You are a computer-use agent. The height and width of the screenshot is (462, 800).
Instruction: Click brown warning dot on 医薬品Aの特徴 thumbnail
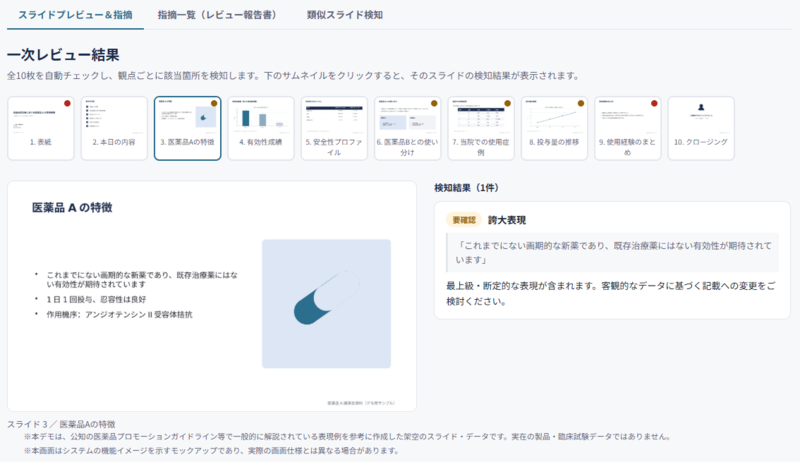(x=214, y=104)
